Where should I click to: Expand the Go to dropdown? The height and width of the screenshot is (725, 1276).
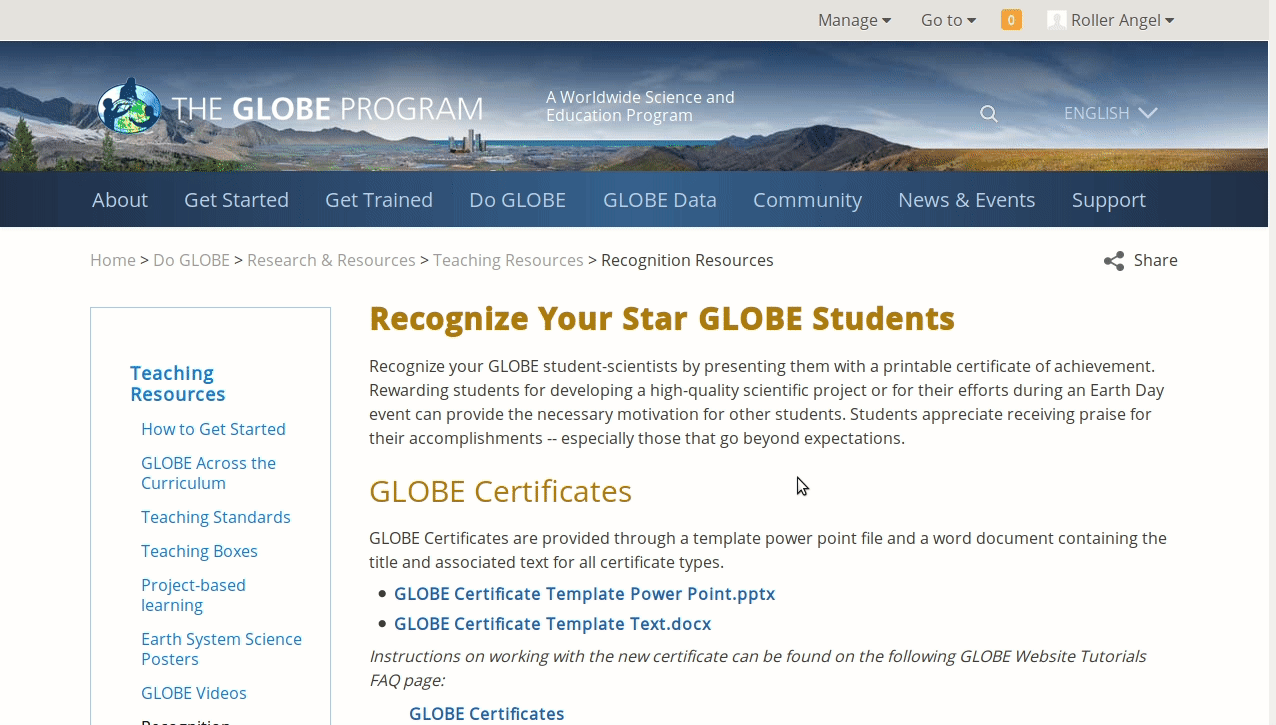tap(947, 20)
